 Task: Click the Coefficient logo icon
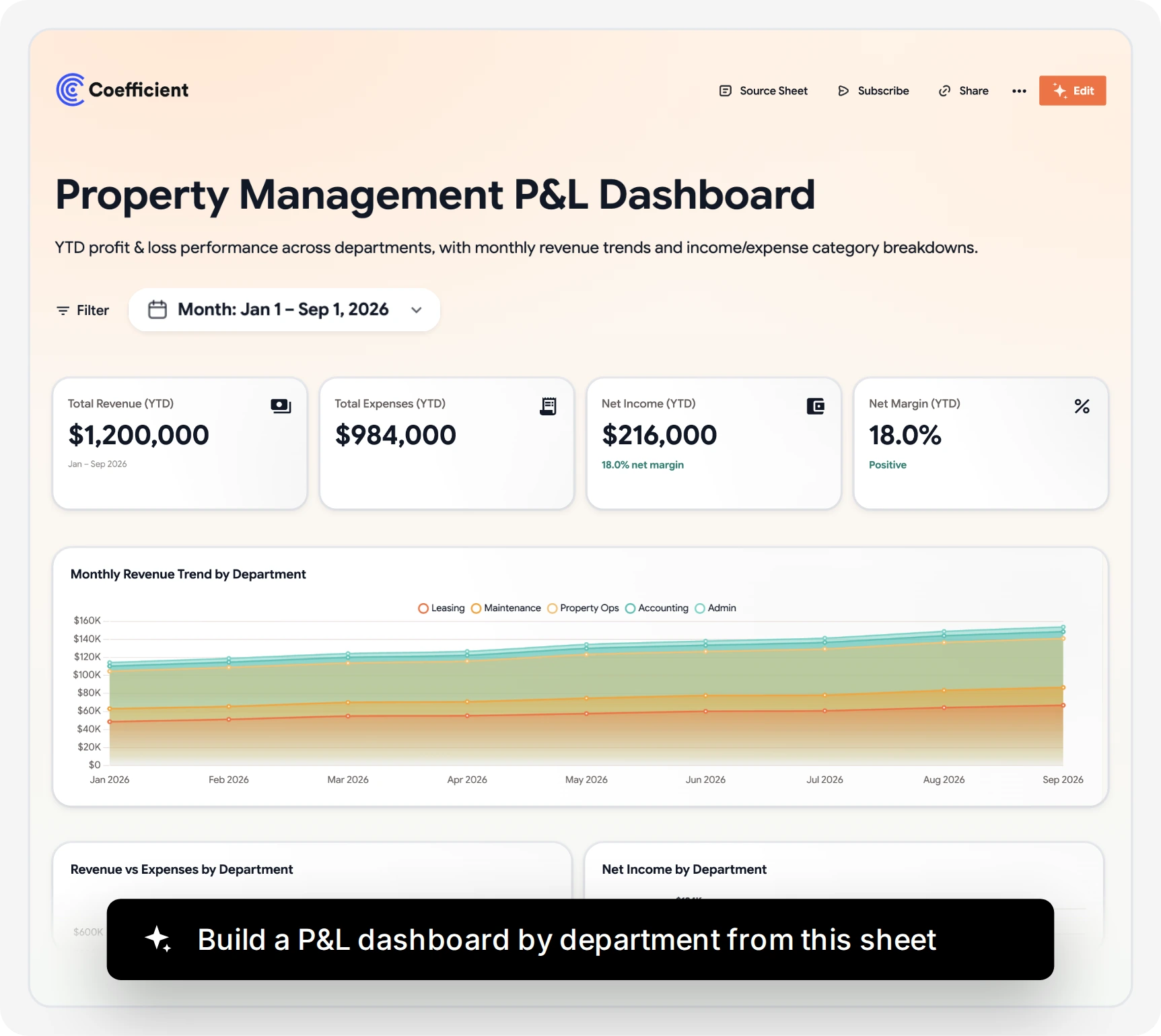[x=71, y=90]
